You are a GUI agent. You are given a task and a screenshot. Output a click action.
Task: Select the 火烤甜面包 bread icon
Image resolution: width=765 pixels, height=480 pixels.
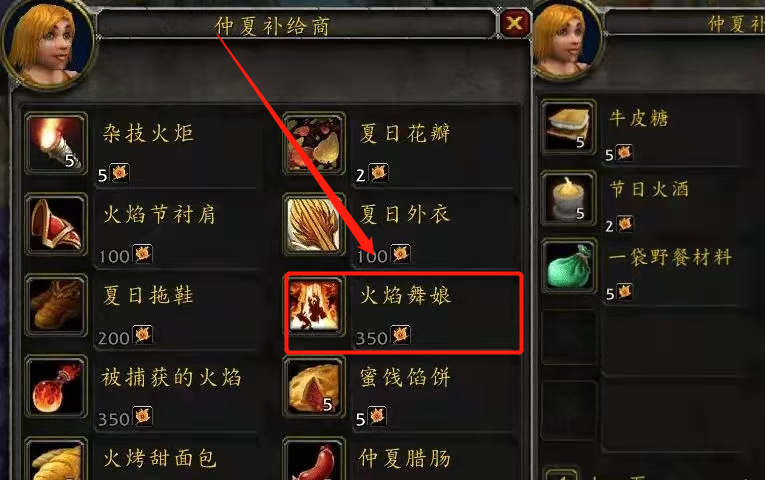pos(56,460)
